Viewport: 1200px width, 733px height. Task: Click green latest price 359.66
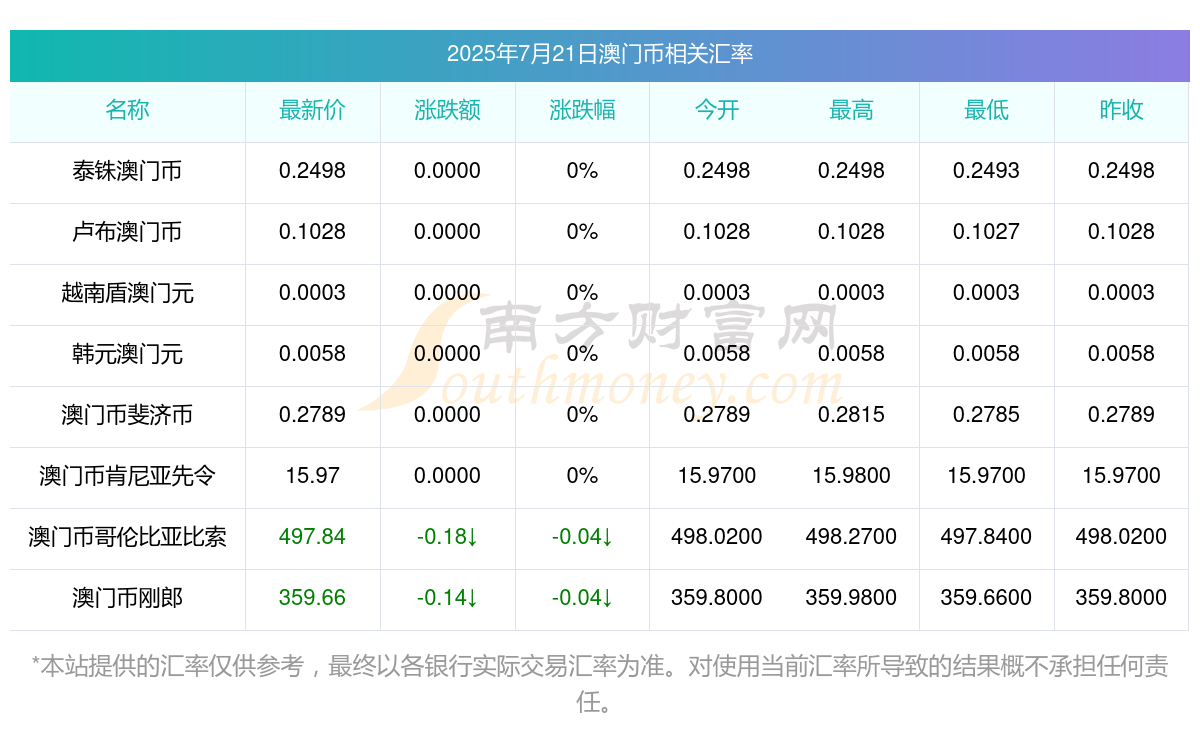312,598
